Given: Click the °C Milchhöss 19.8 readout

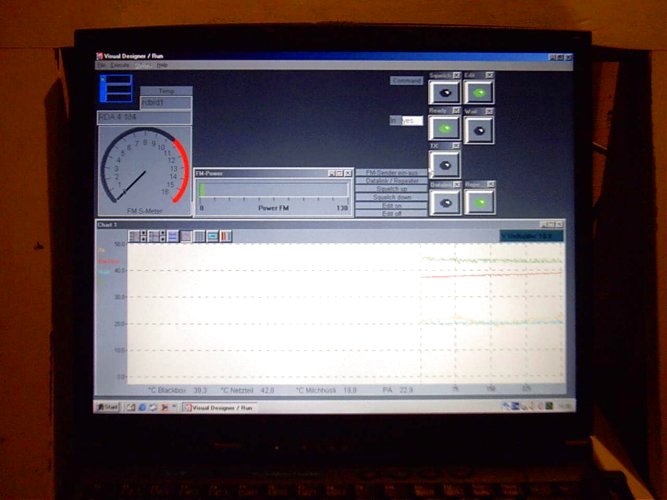Looking at the screenshot, I should click(326, 390).
